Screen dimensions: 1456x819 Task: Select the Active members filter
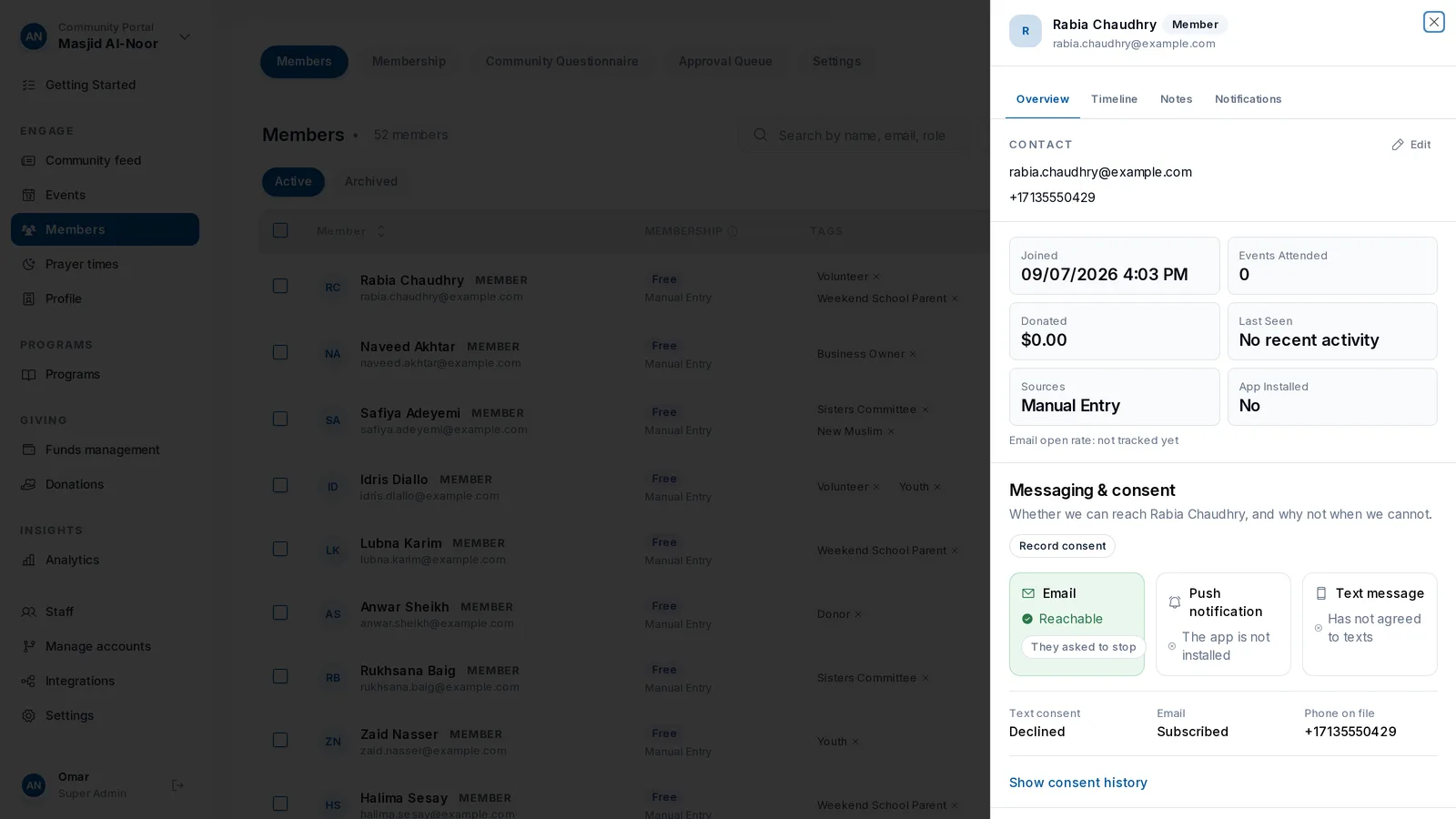[293, 181]
